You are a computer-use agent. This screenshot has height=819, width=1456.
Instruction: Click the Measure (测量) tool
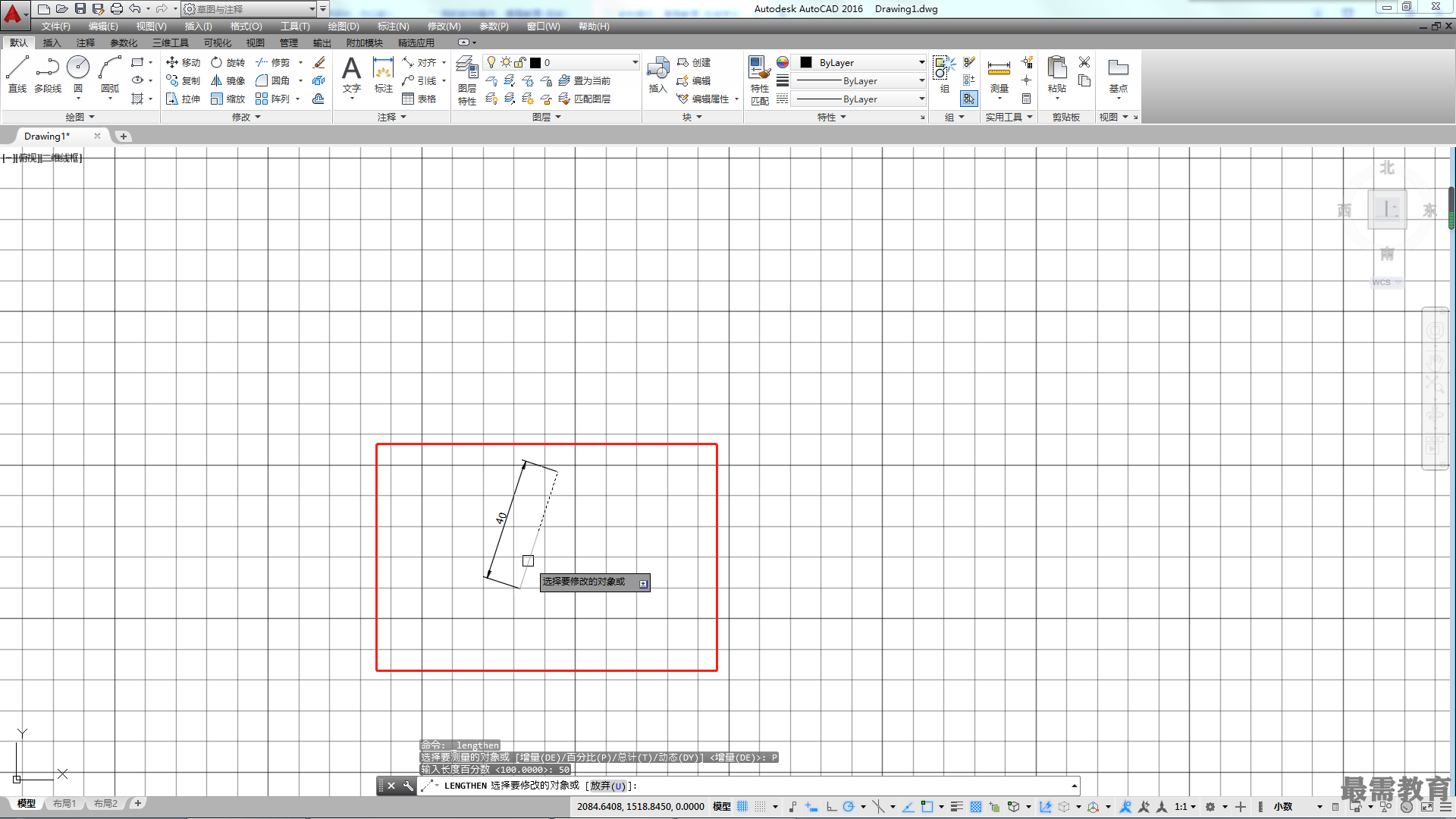coord(999,74)
